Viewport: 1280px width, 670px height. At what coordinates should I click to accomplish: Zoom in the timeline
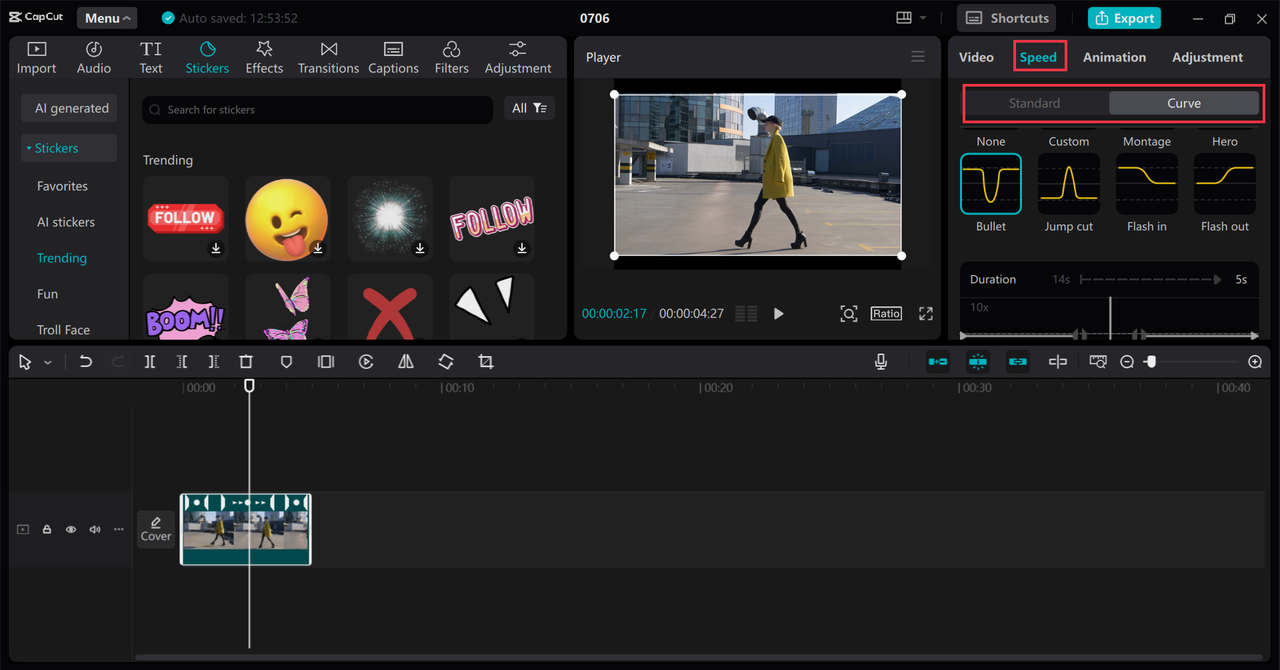click(1256, 362)
